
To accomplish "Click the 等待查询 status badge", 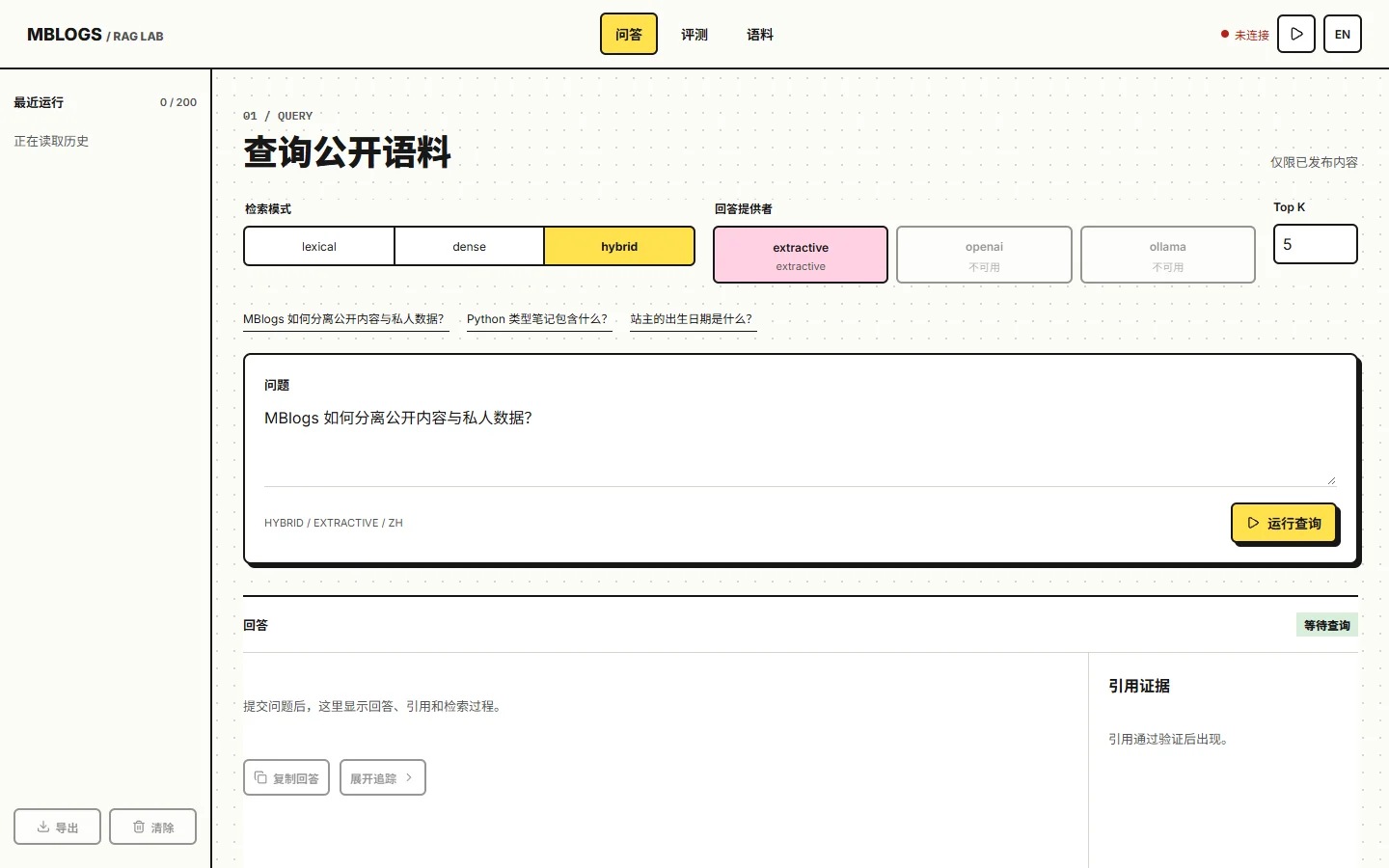I will [x=1327, y=625].
